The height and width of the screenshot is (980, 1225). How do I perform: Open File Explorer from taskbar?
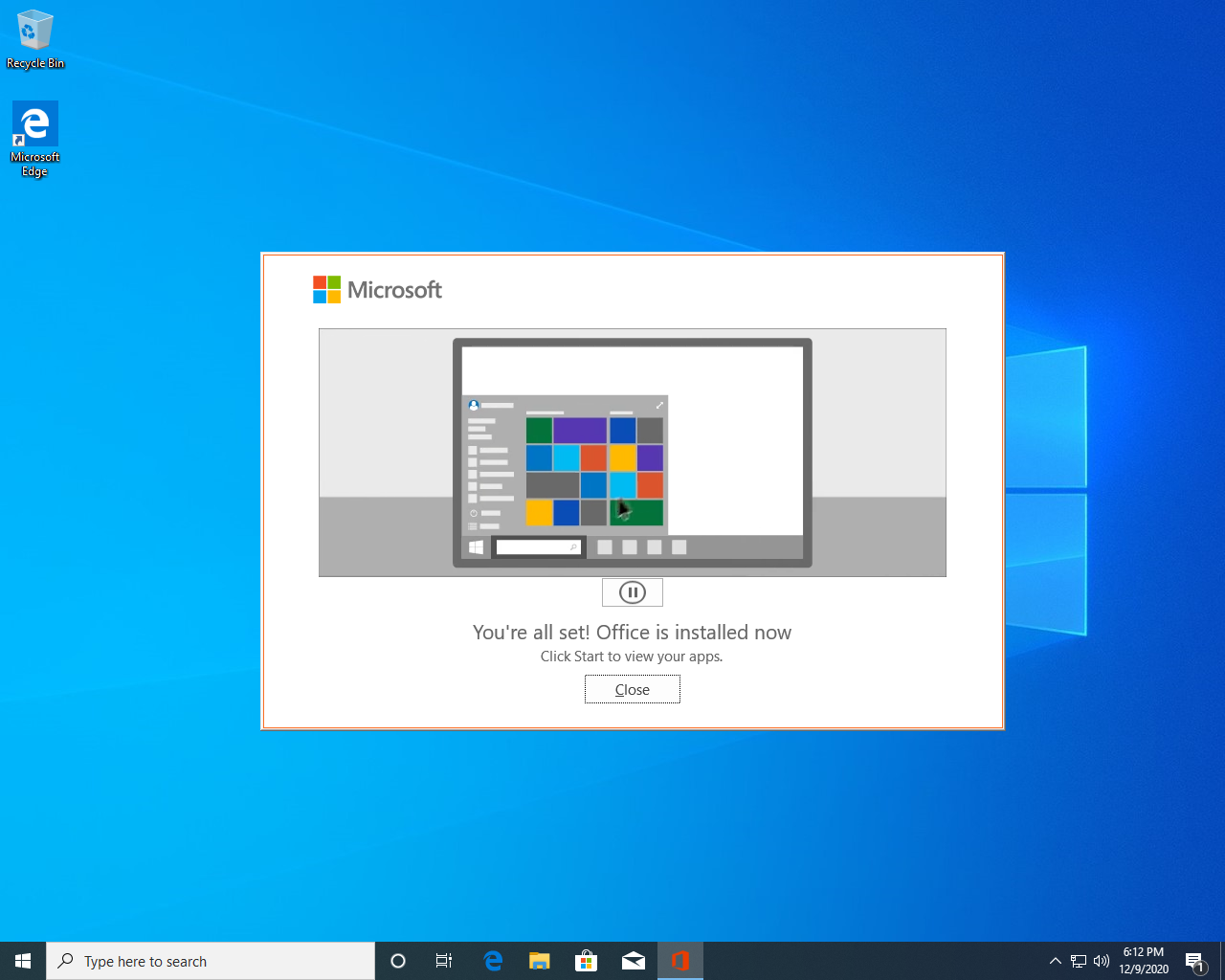540,961
